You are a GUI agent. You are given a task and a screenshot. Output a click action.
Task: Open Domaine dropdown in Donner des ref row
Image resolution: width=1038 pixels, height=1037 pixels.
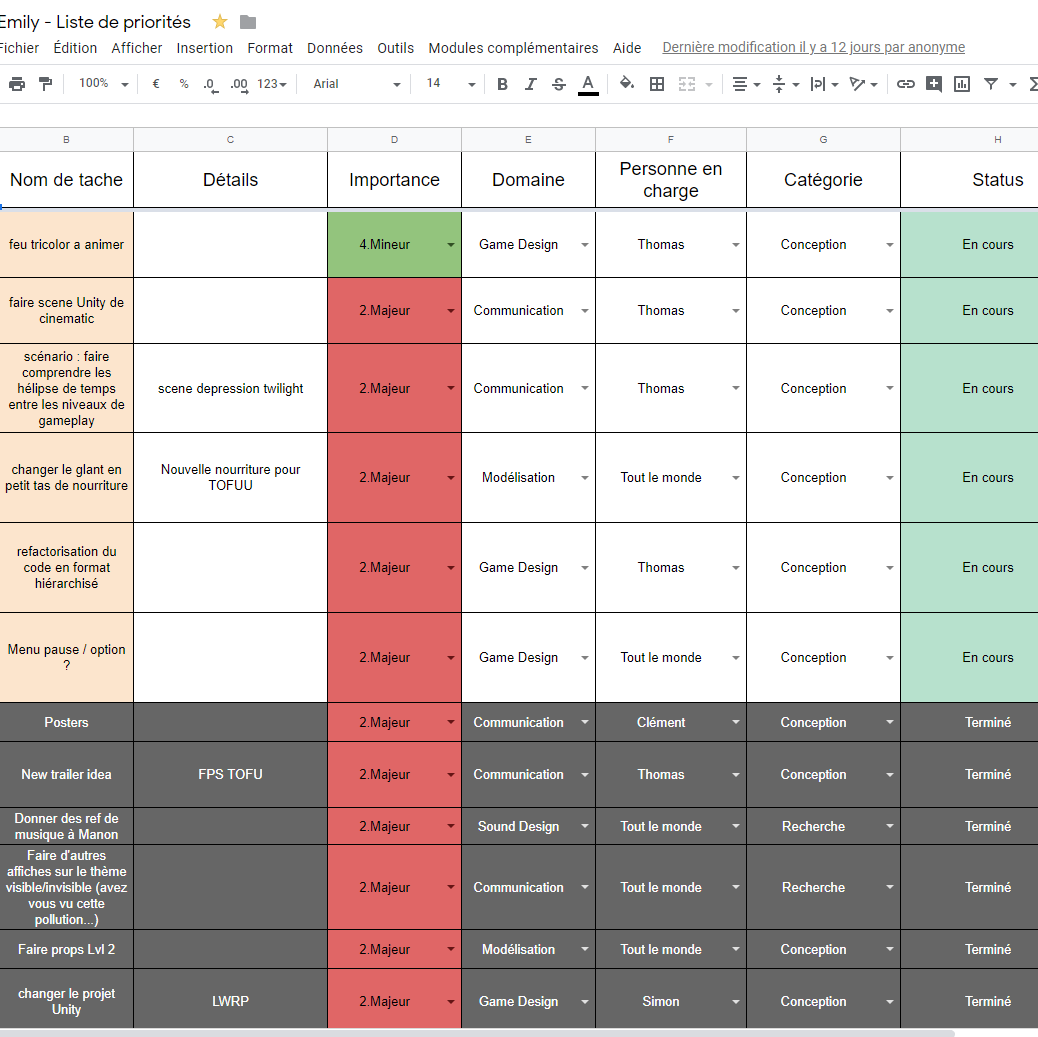(x=585, y=826)
